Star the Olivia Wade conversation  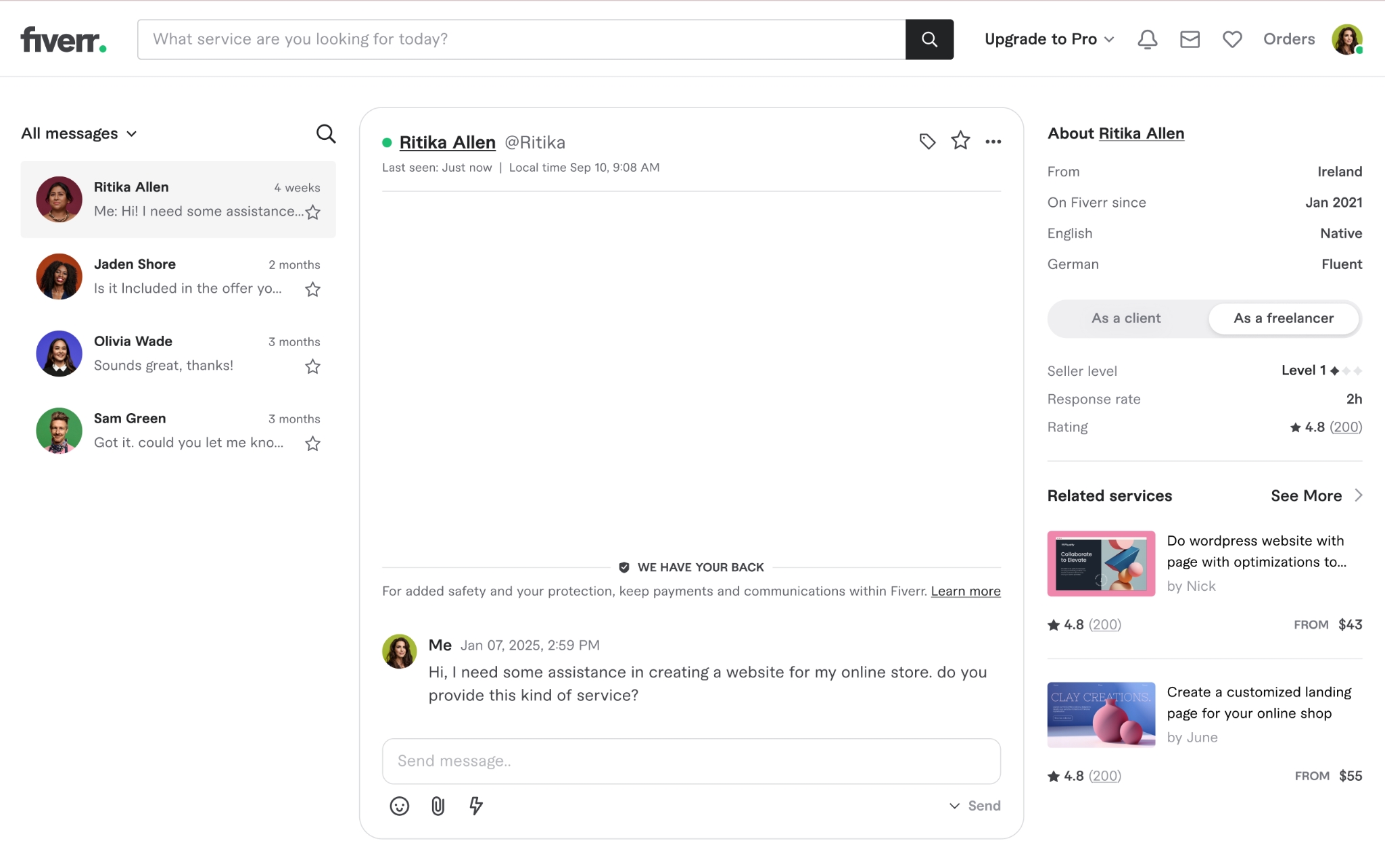(x=312, y=366)
